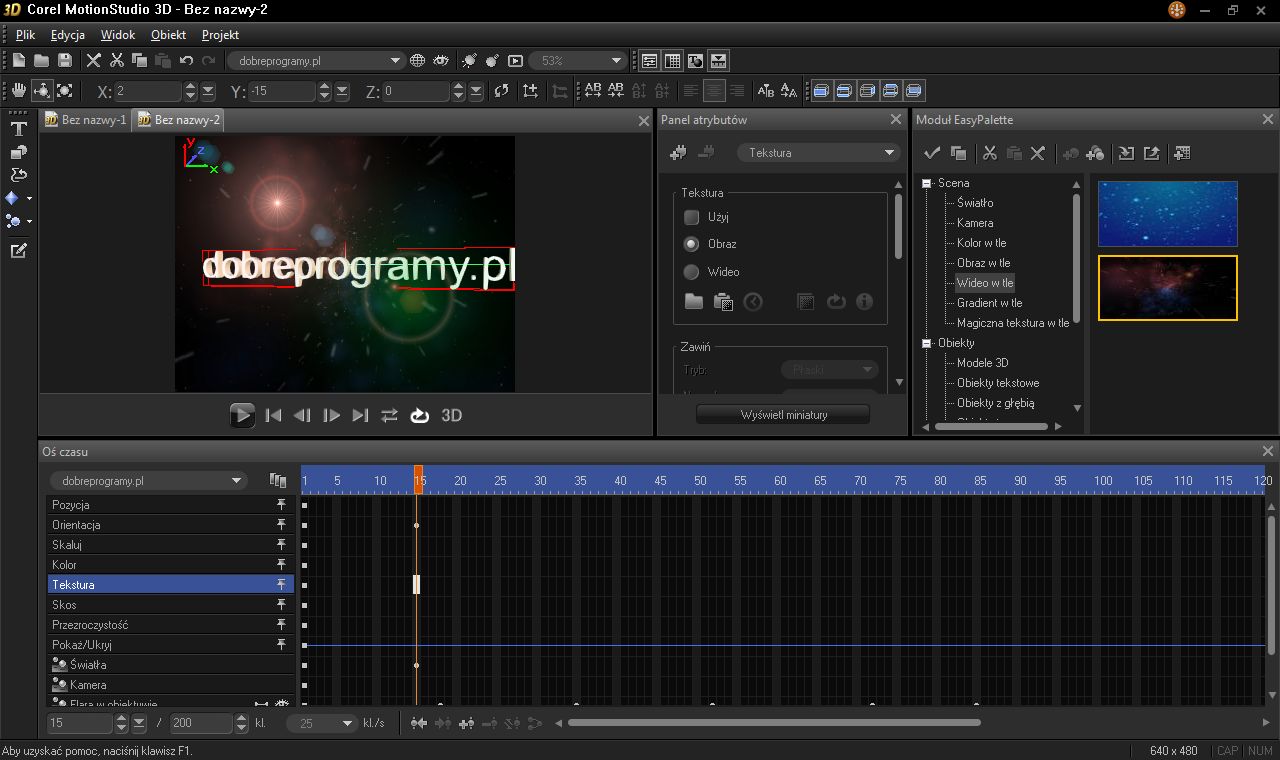Open the Obiekt menu
Image resolution: width=1280 pixels, height=760 pixels.
[x=168, y=35]
